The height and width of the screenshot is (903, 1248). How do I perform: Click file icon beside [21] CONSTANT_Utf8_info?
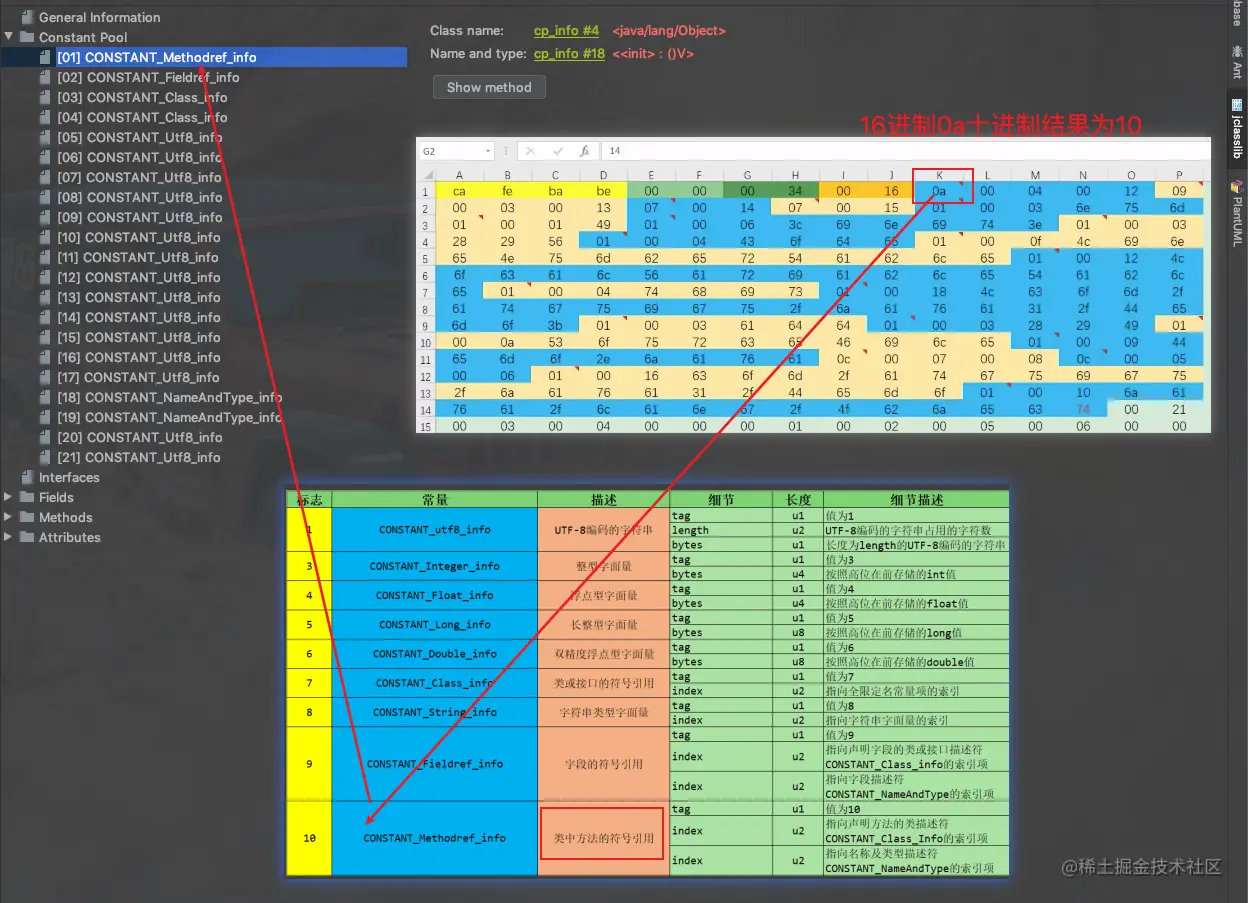coord(44,457)
